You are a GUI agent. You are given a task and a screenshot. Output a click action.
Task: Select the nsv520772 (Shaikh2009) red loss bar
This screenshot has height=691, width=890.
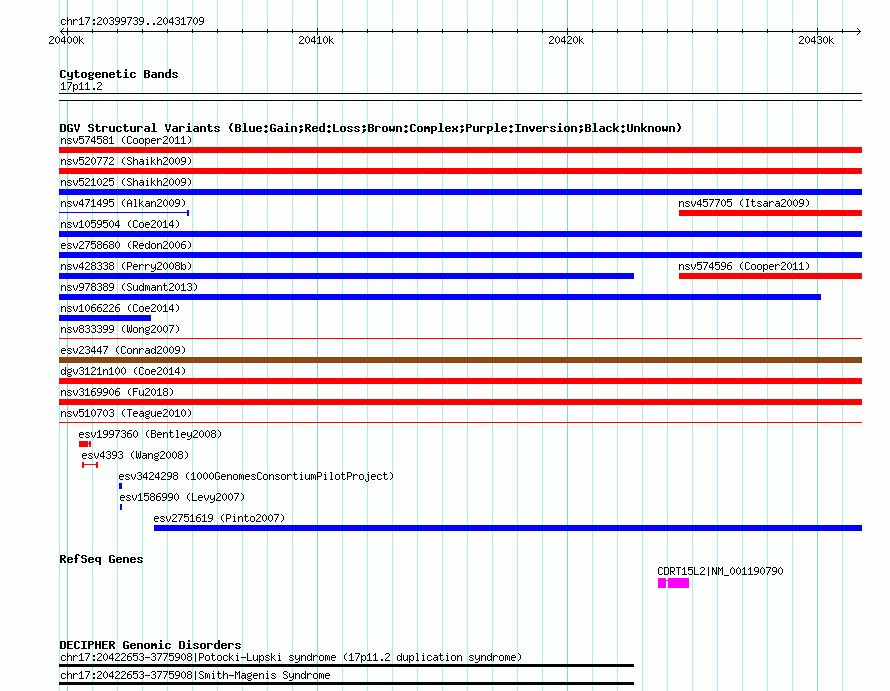(460, 171)
